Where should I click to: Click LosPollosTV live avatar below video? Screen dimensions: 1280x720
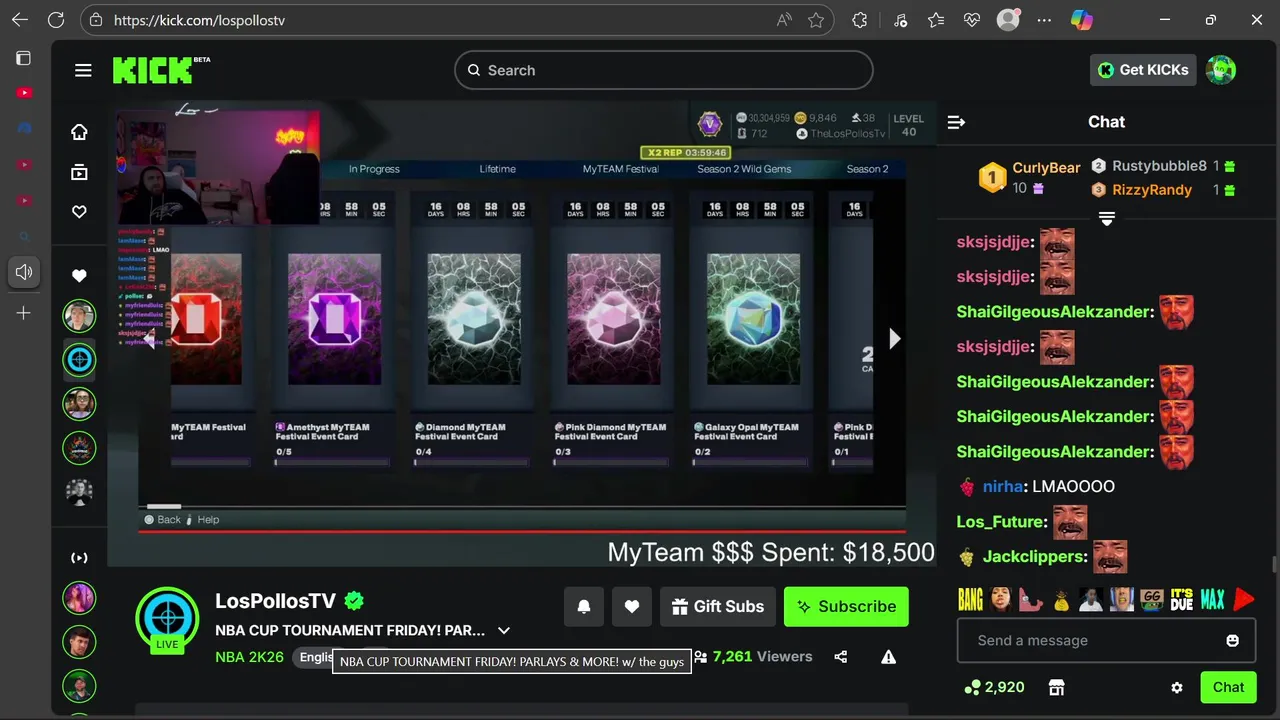point(167,619)
